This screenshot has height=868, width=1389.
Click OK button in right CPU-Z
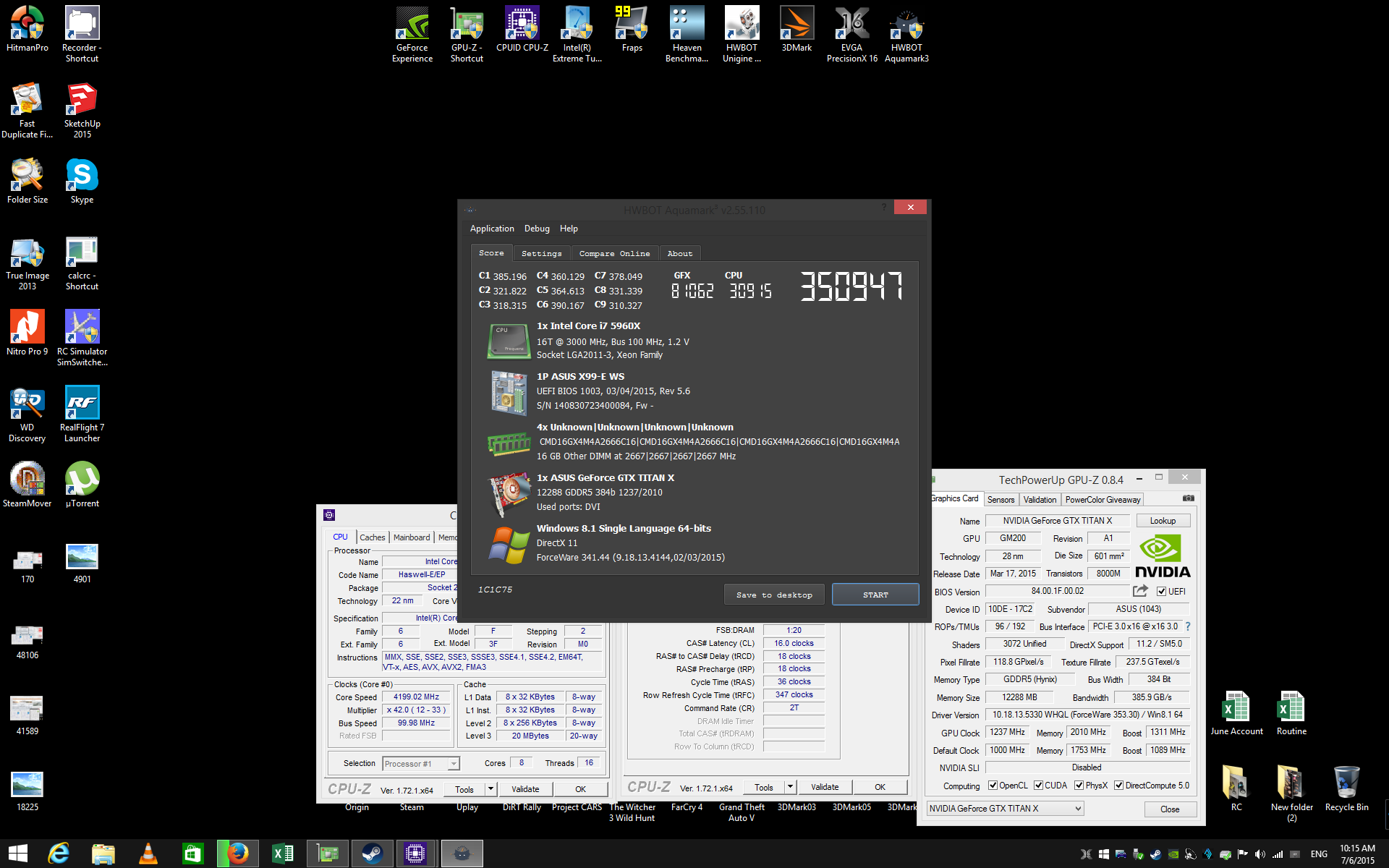[880, 787]
